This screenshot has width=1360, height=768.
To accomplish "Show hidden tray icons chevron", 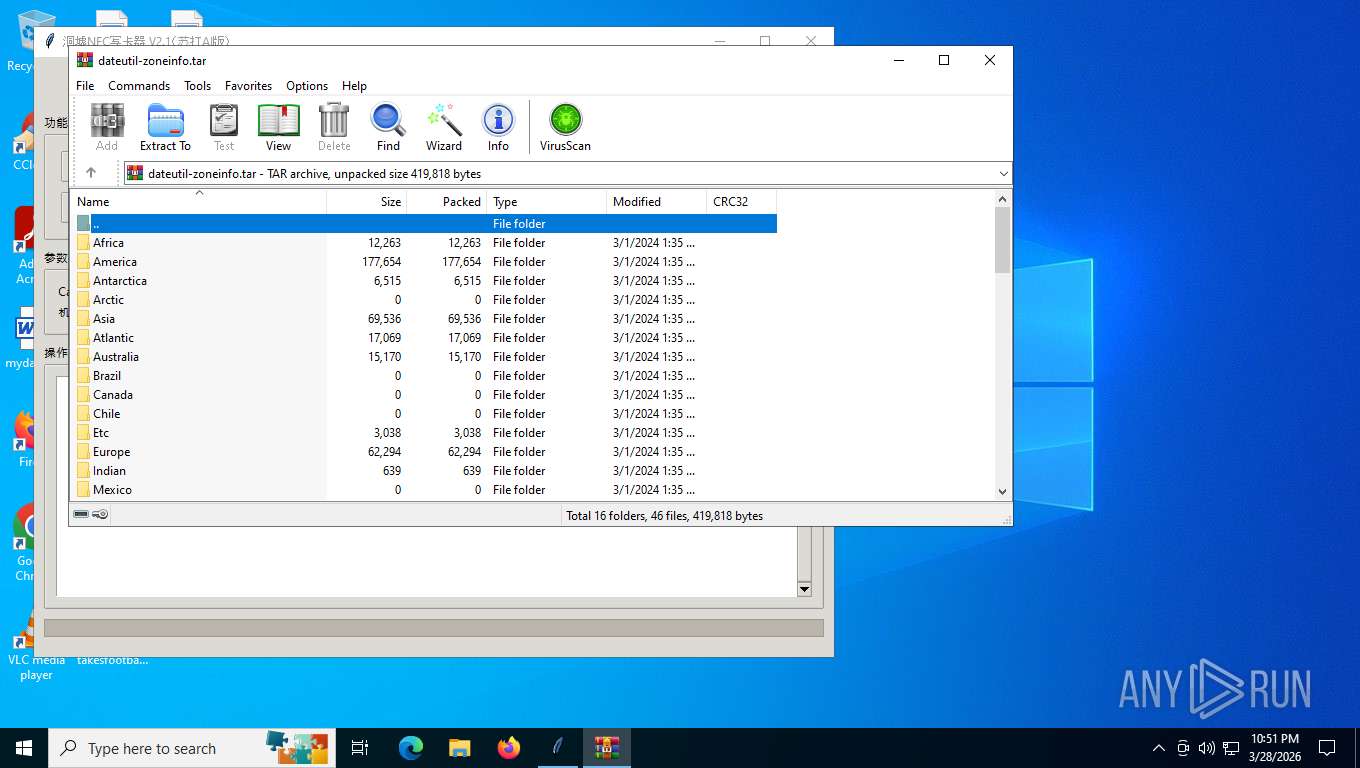I will coord(1159,748).
